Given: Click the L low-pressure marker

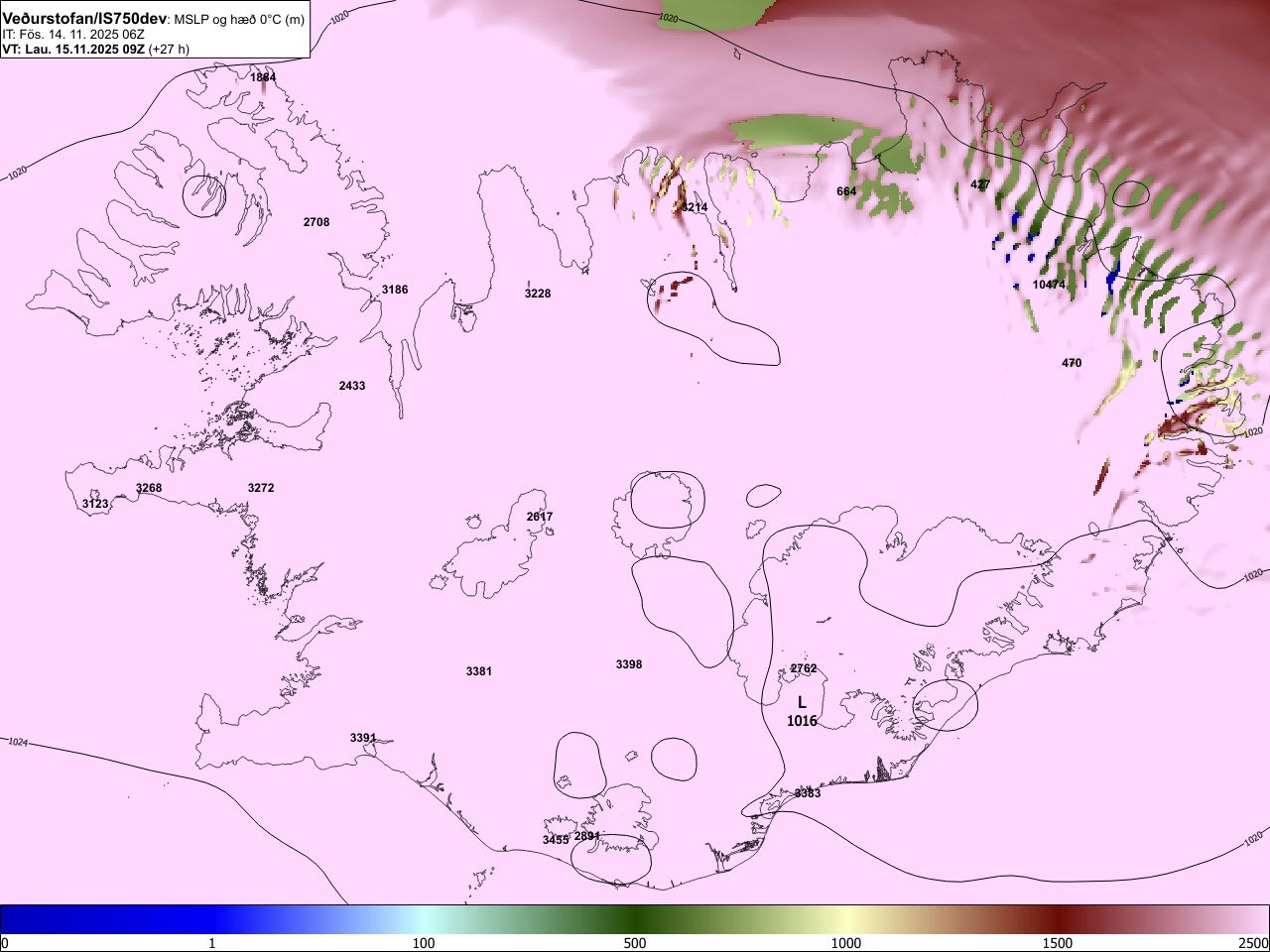Looking at the screenshot, I should tap(802, 702).
